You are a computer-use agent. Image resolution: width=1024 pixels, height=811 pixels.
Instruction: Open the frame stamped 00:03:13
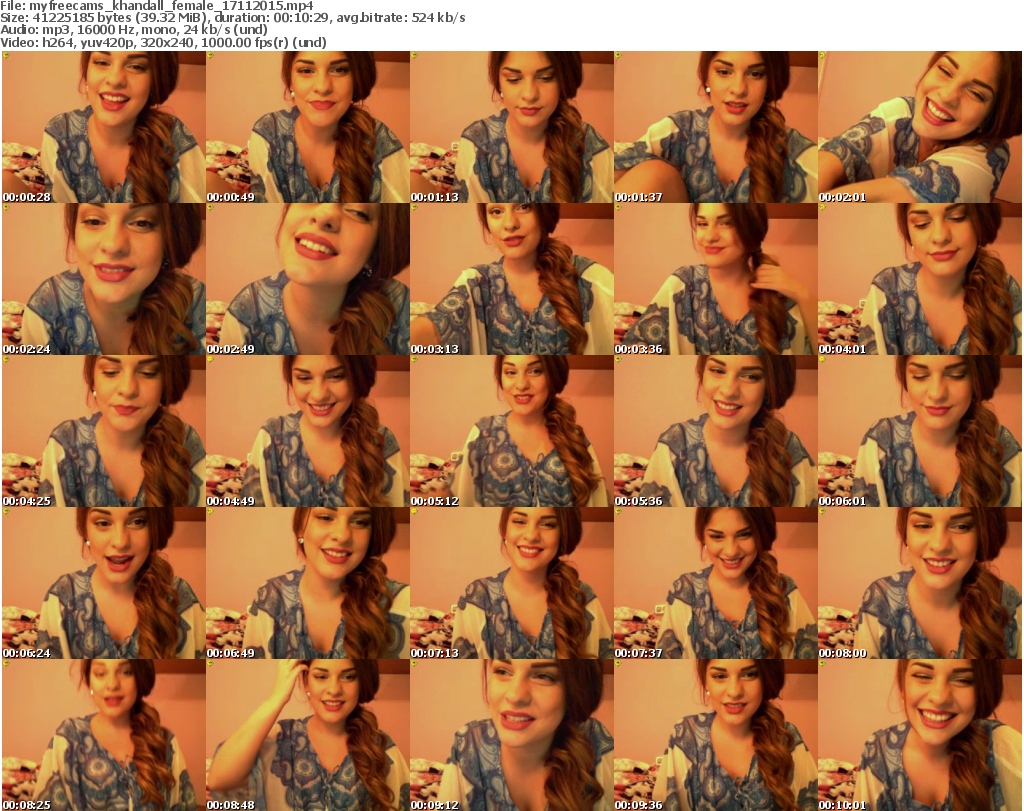tap(512, 279)
